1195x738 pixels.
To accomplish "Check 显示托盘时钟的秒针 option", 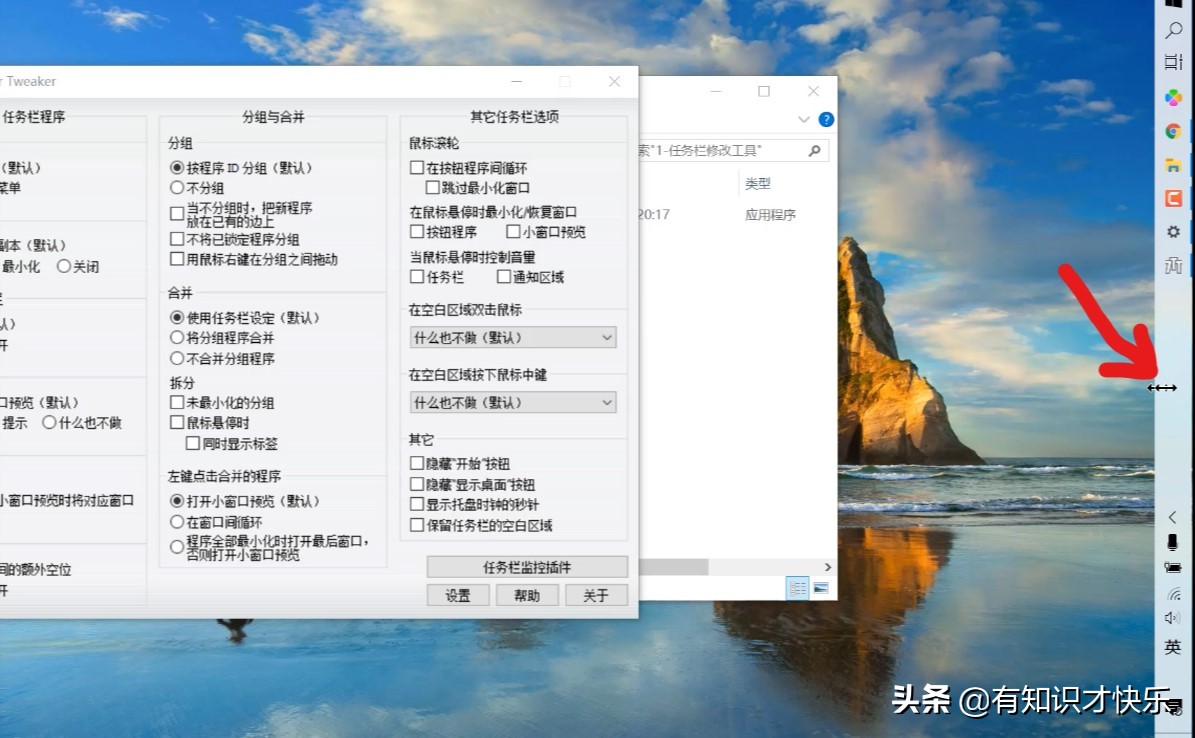I will [416, 504].
